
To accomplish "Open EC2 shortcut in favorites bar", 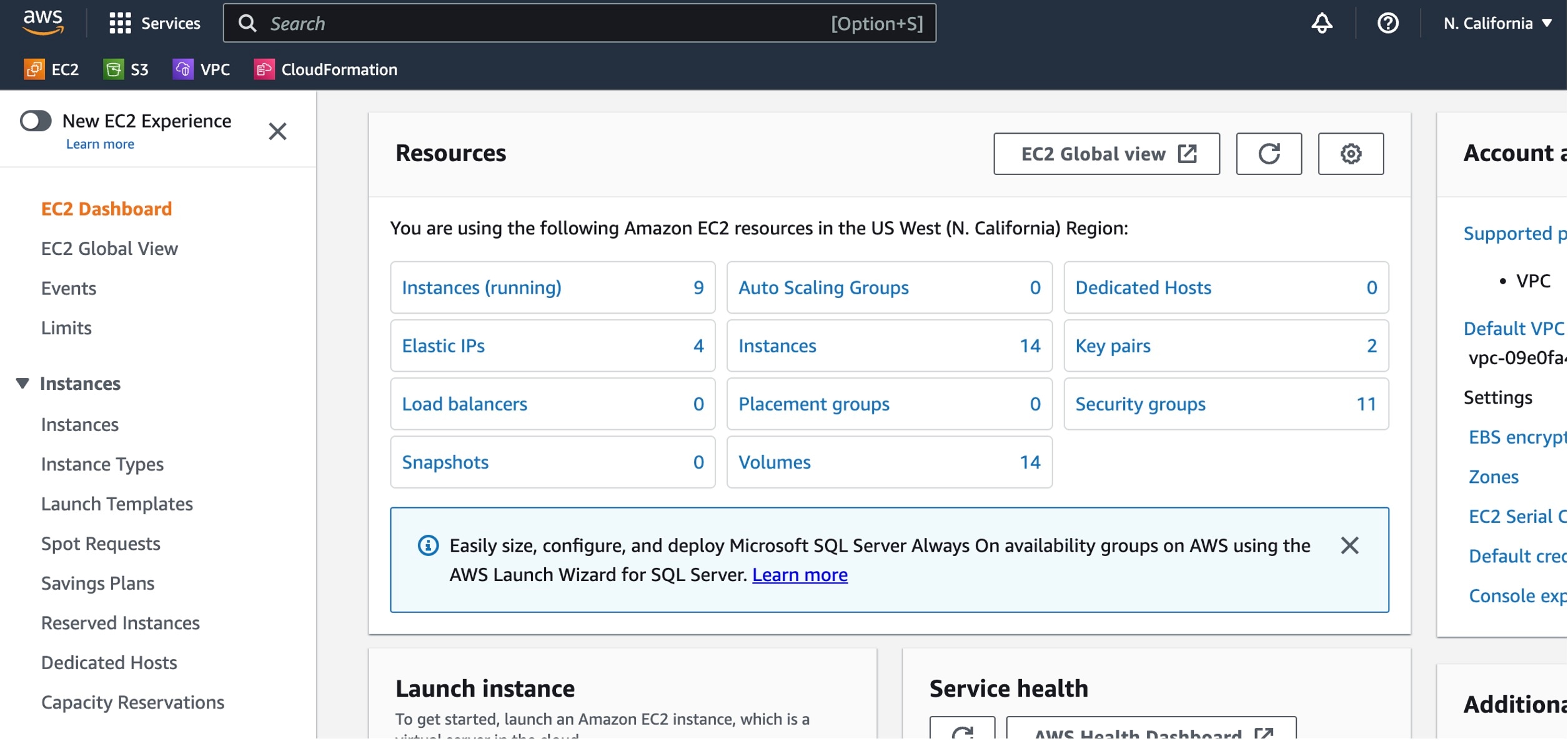I will coord(52,69).
